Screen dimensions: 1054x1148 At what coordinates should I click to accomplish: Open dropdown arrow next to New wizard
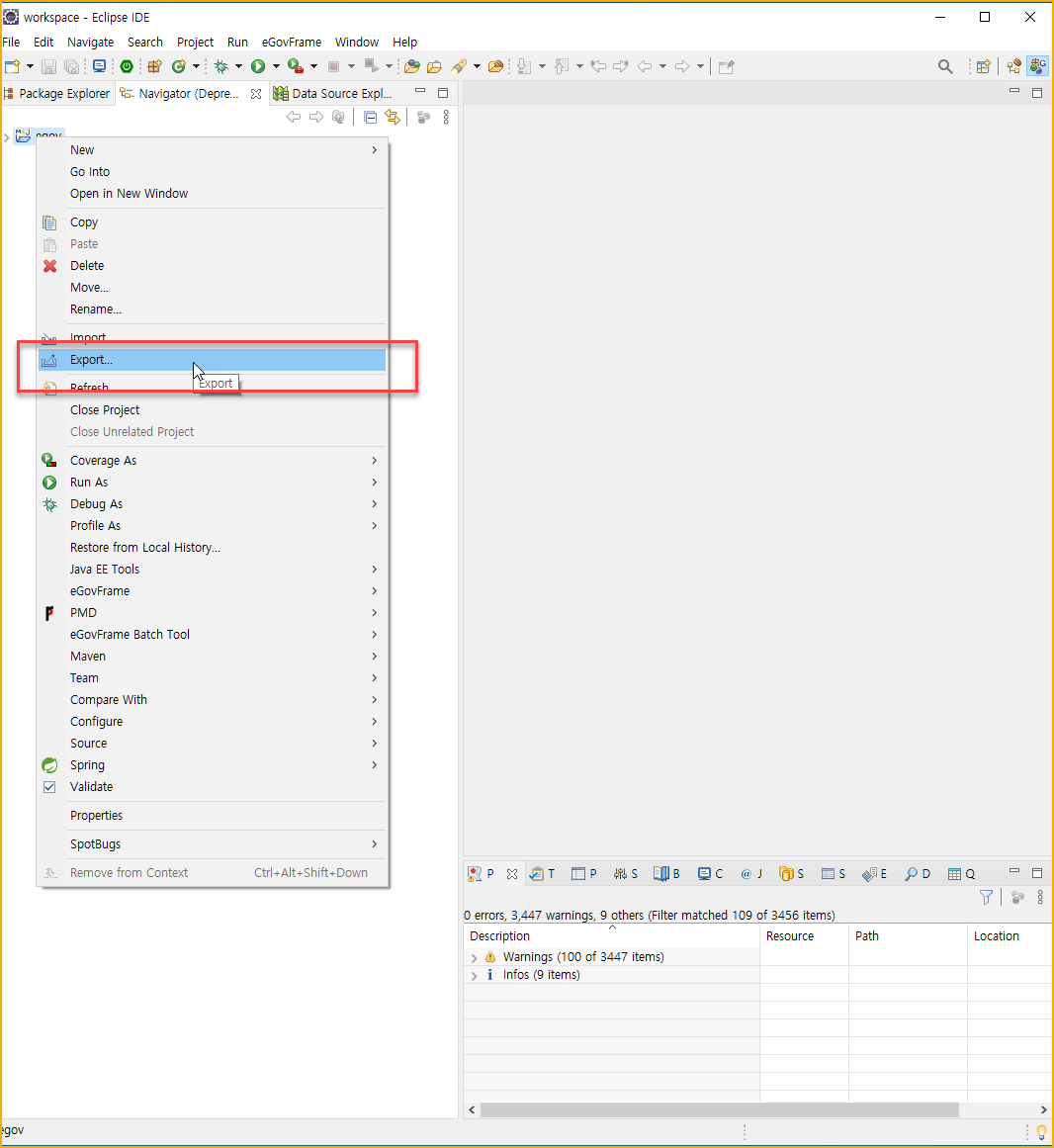(30, 66)
